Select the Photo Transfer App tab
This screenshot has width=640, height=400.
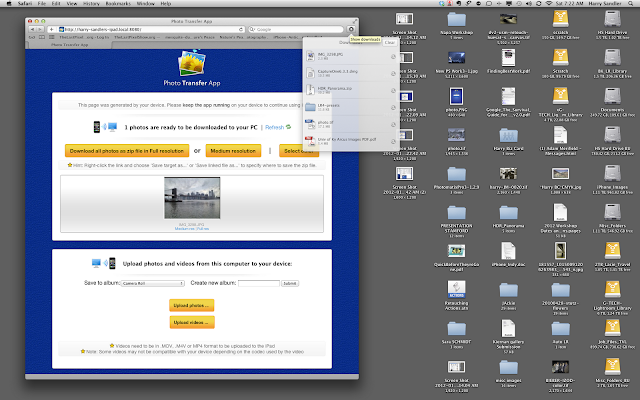coord(70,45)
